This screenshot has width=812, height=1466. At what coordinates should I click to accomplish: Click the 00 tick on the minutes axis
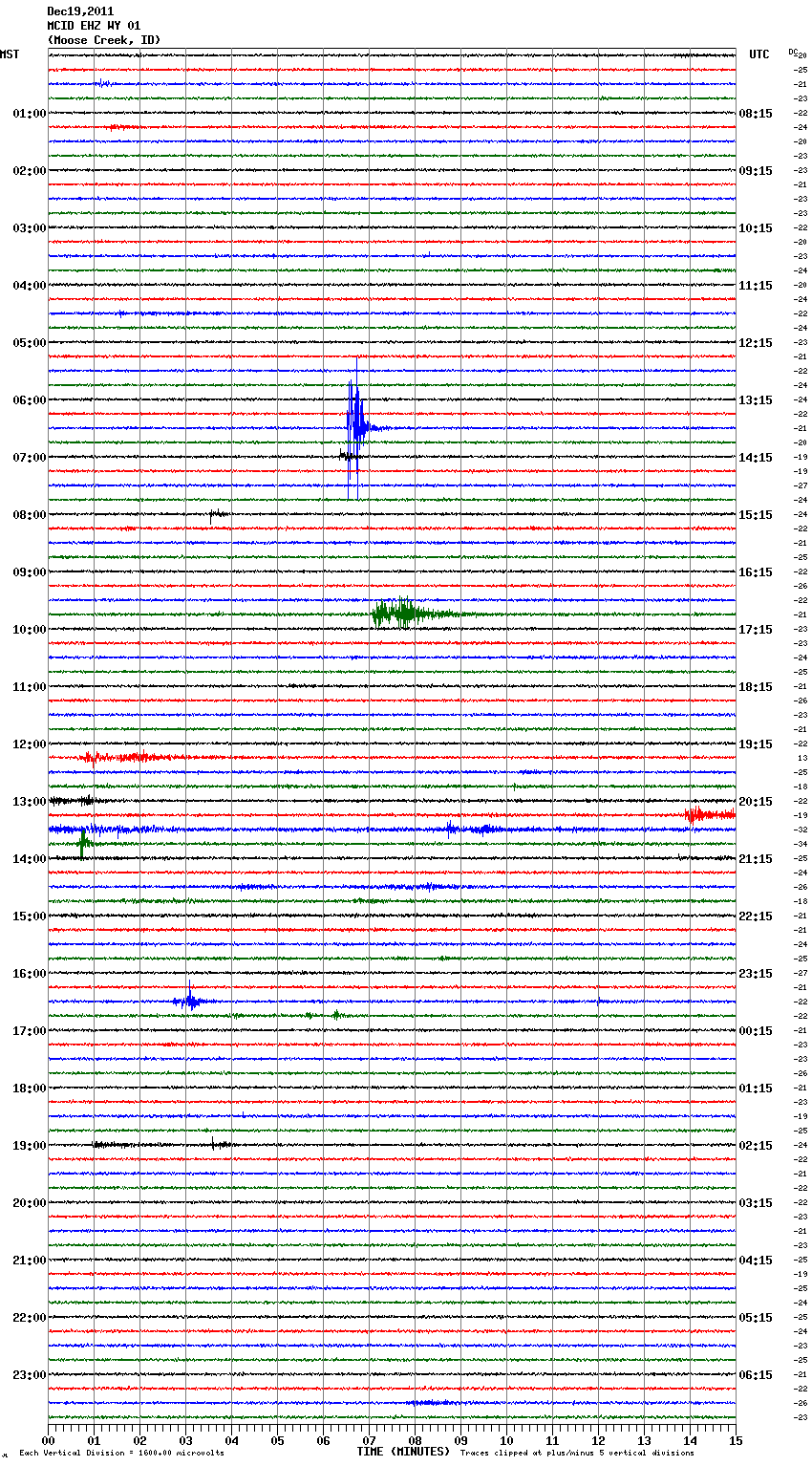point(49,1440)
